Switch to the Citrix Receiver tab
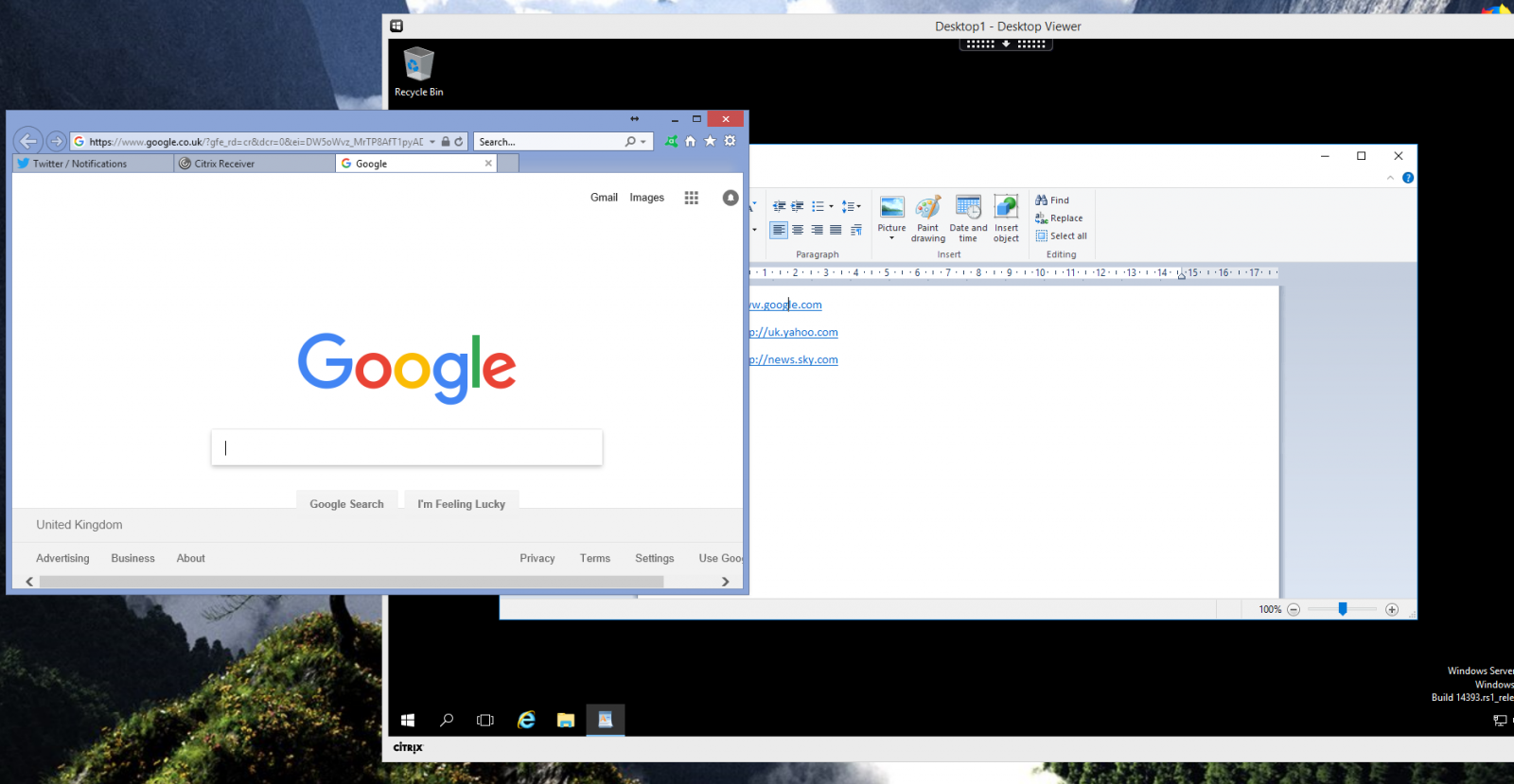Screen dimensions: 1514x784 click(224, 164)
